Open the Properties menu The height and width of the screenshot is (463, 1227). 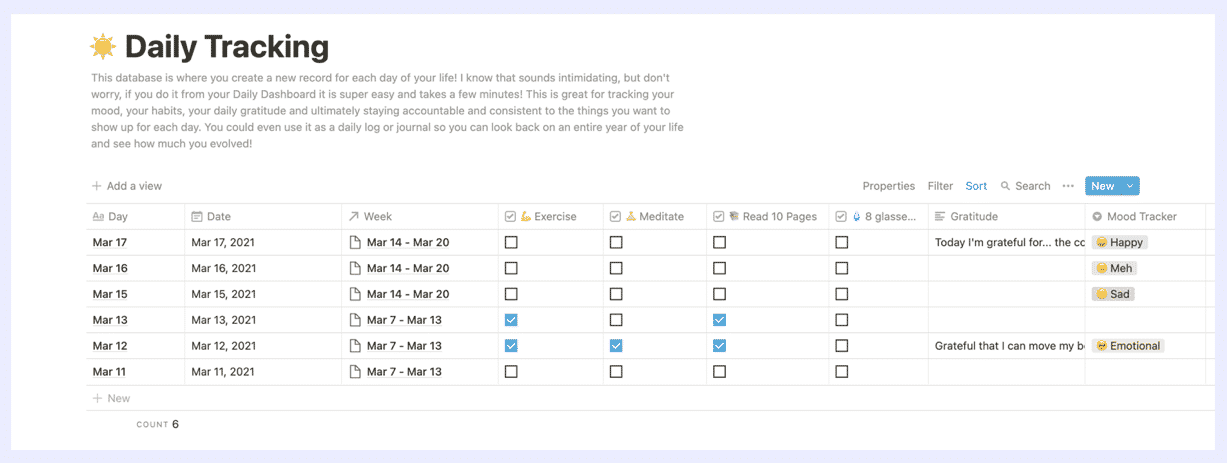[889, 186]
